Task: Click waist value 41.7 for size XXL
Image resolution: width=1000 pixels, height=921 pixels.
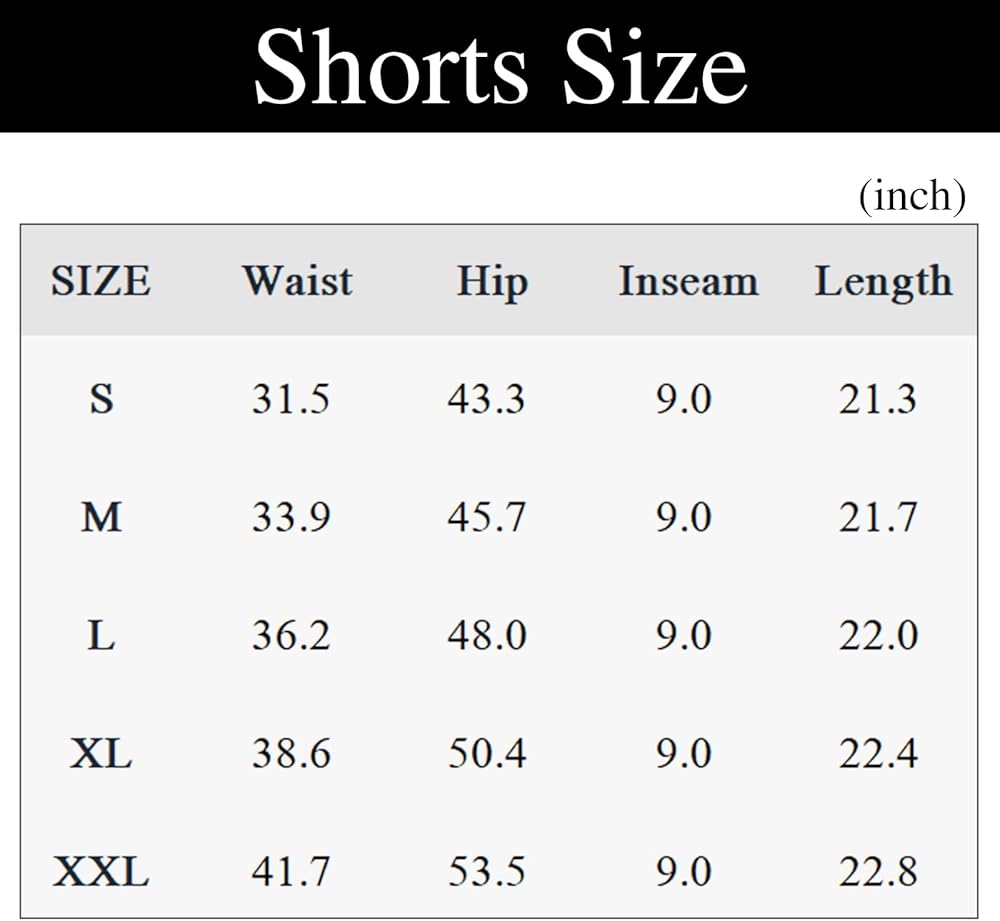Action: [x=290, y=872]
